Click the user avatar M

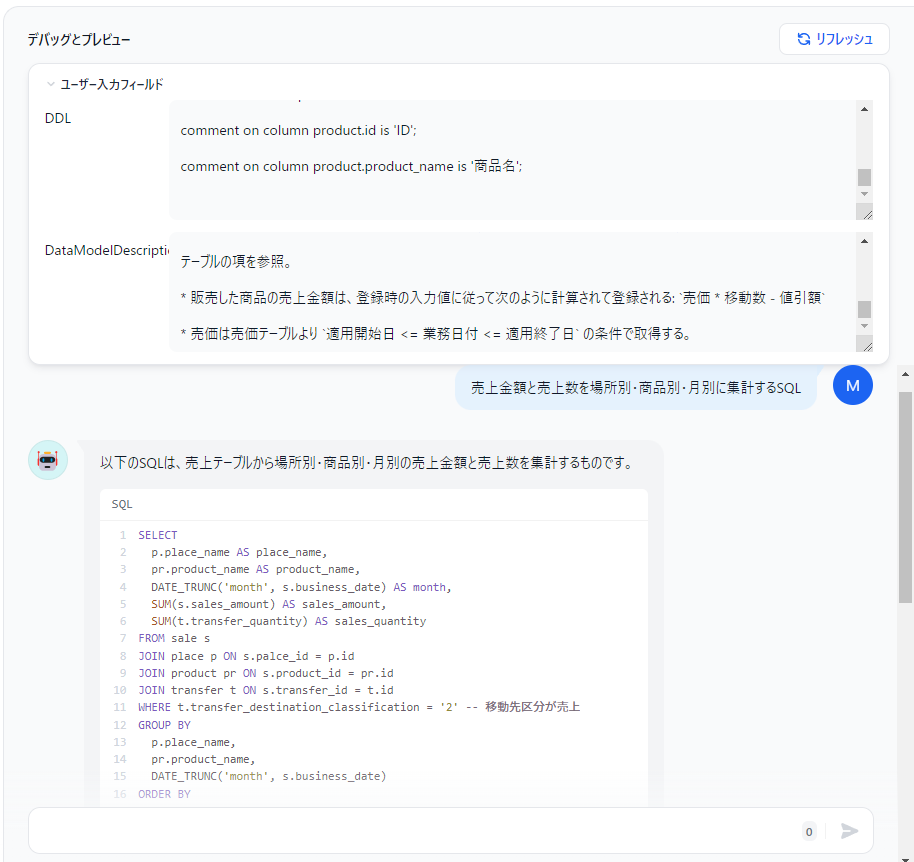852,385
